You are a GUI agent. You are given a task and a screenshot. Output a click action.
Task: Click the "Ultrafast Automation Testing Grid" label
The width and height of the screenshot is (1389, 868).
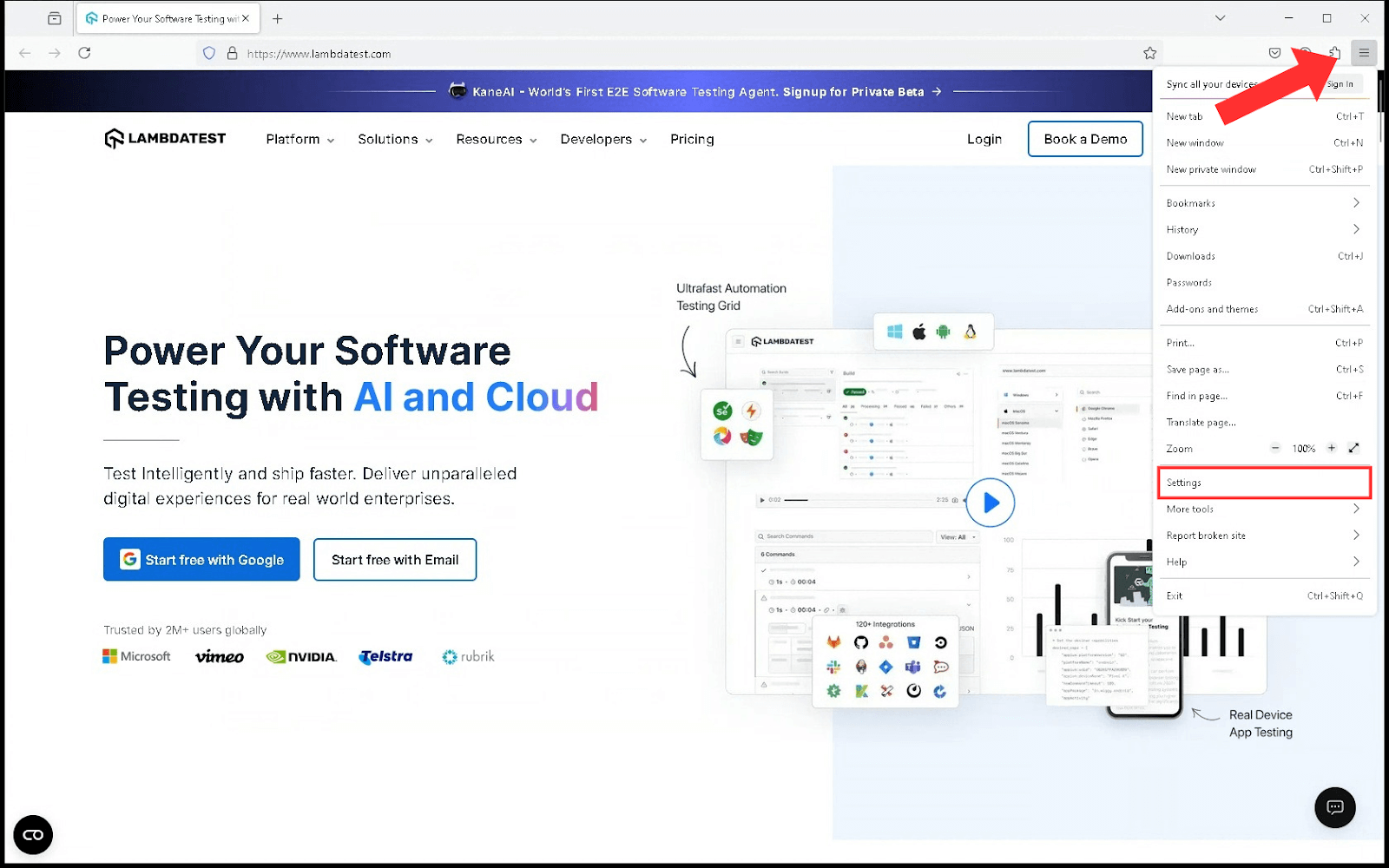pyautogui.click(x=732, y=297)
